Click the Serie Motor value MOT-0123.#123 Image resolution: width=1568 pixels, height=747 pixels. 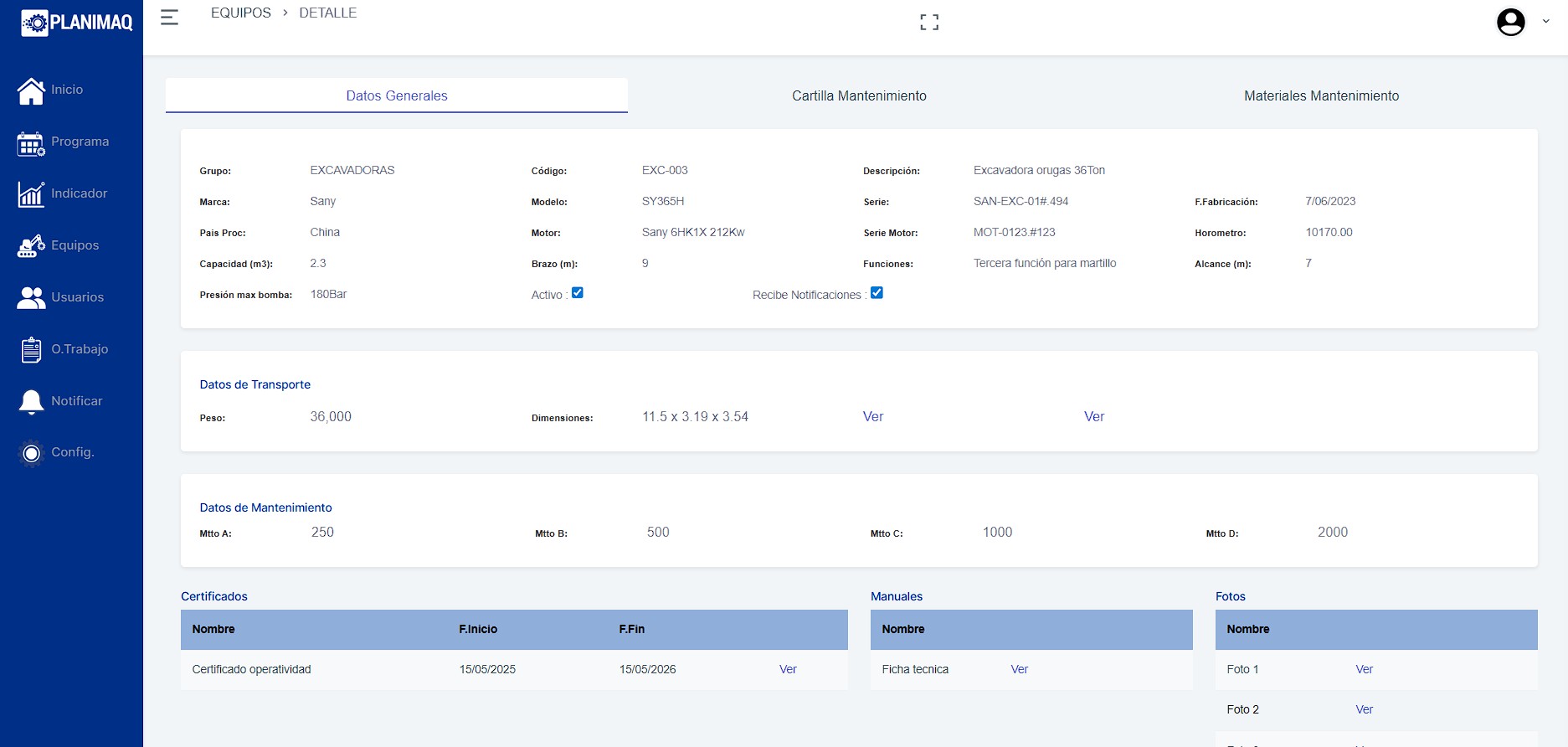(x=1015, y=232)
